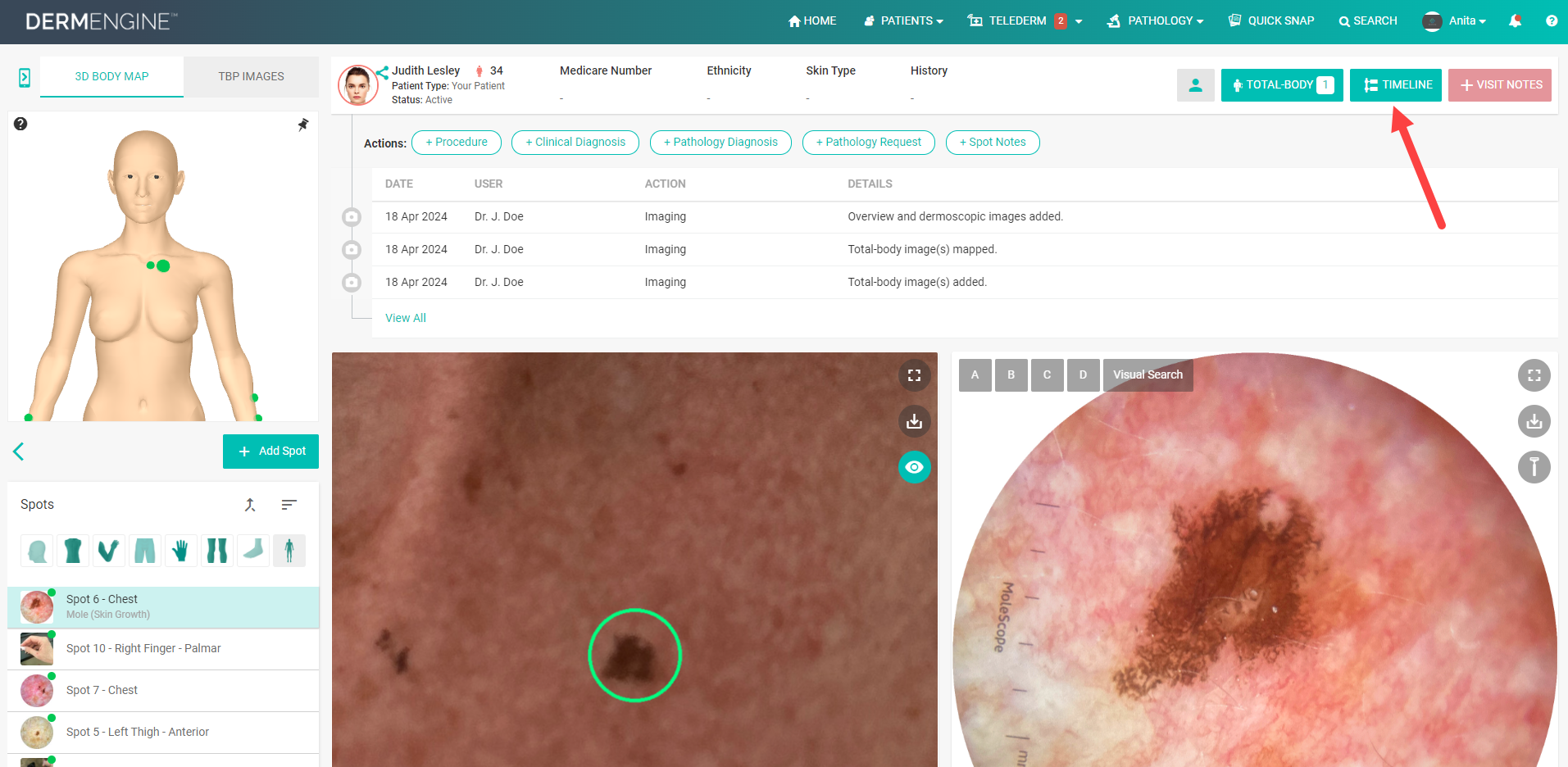Open the help question mark in header

click(1552, 21)
